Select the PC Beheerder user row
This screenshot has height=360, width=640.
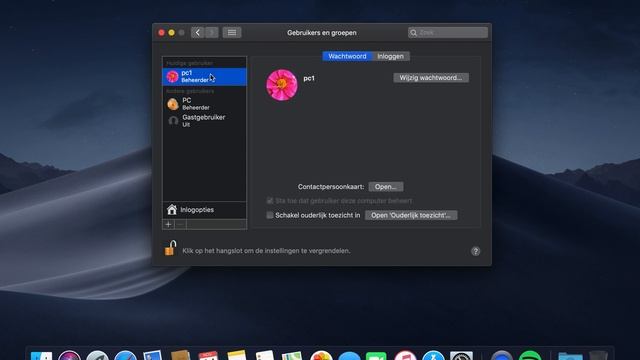pos(204,104)
